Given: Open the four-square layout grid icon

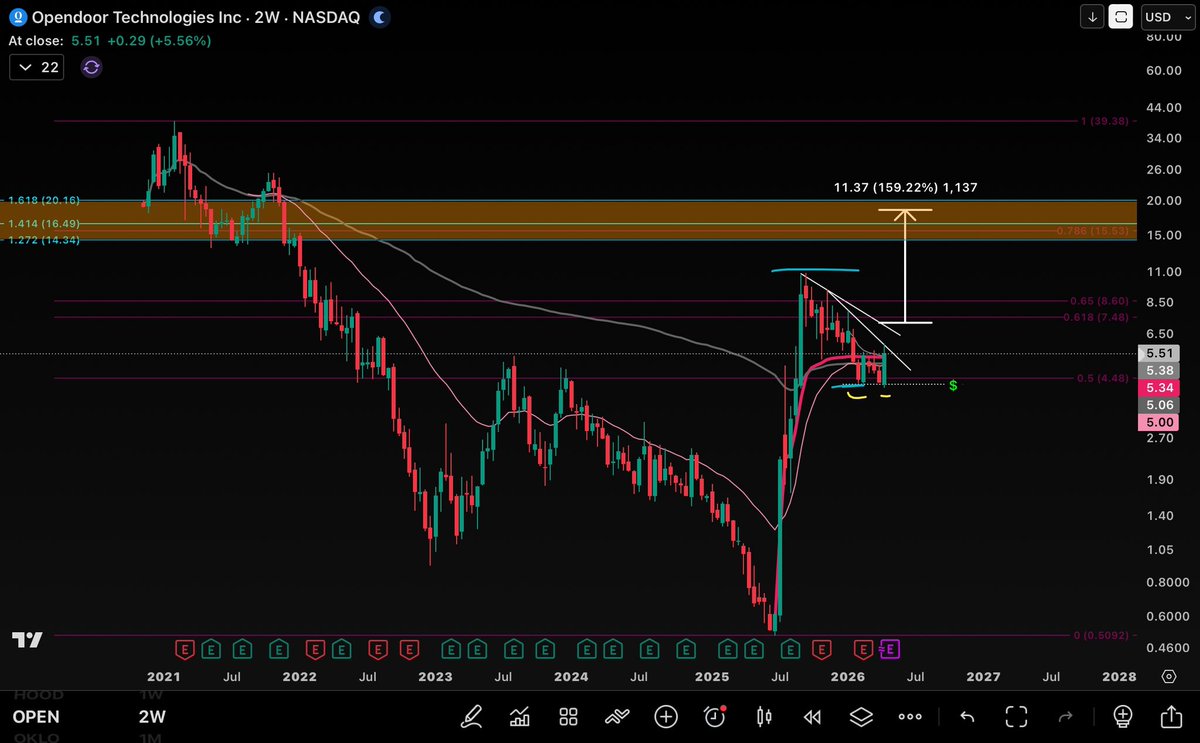Looking at the screenshot, I should (x=568, y=716).
